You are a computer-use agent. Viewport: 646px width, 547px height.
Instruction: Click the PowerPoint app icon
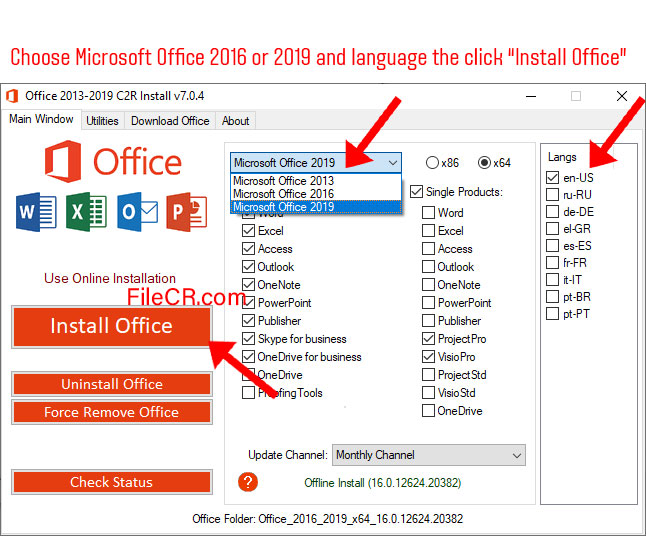click(x=187, y=212)
